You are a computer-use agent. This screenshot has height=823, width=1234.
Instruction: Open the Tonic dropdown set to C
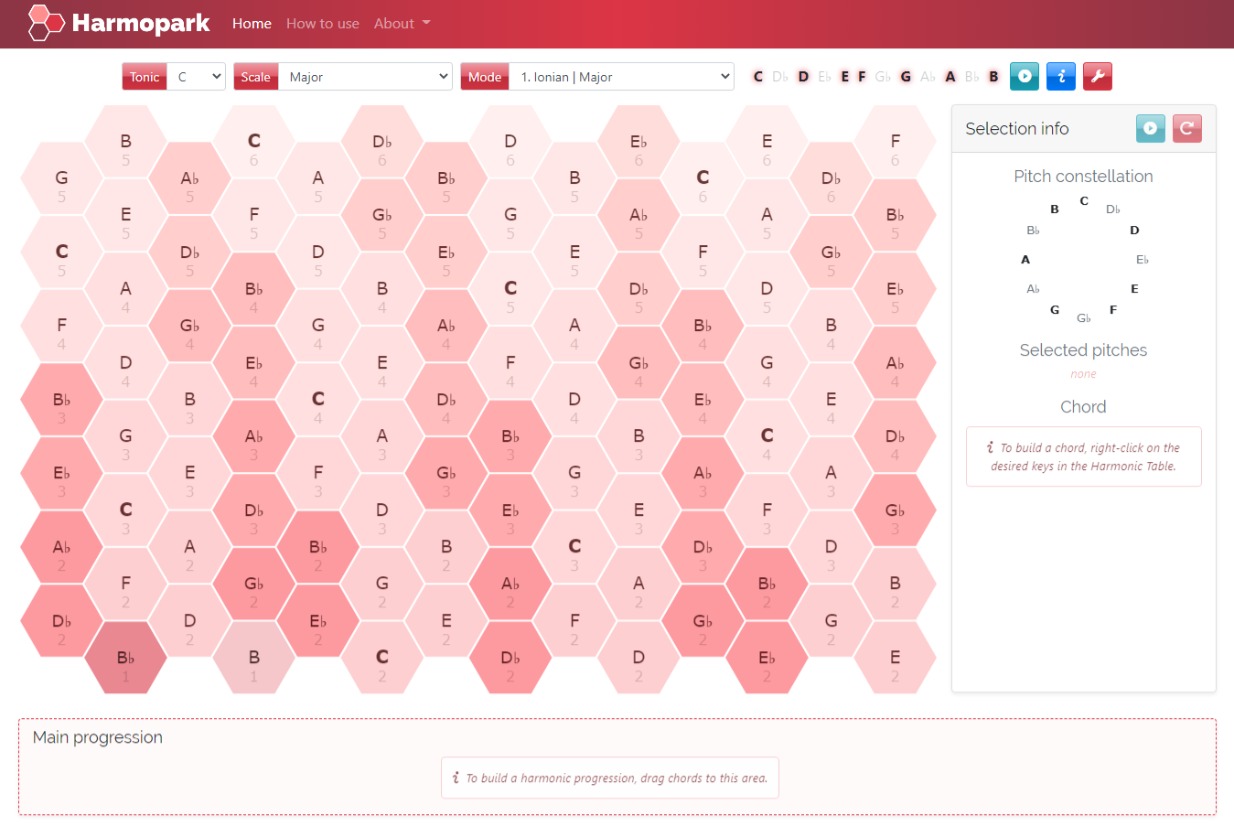tap(195, 77)
